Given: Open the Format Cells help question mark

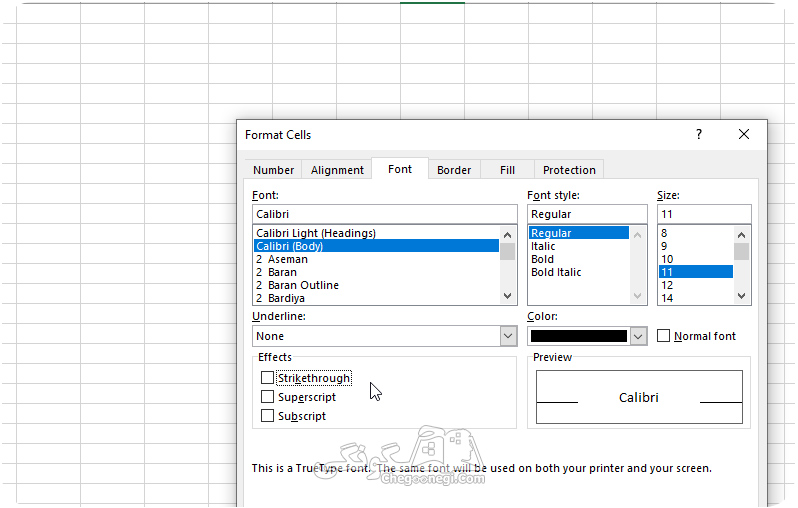Looking at the screenshot, I should (699, 134).
